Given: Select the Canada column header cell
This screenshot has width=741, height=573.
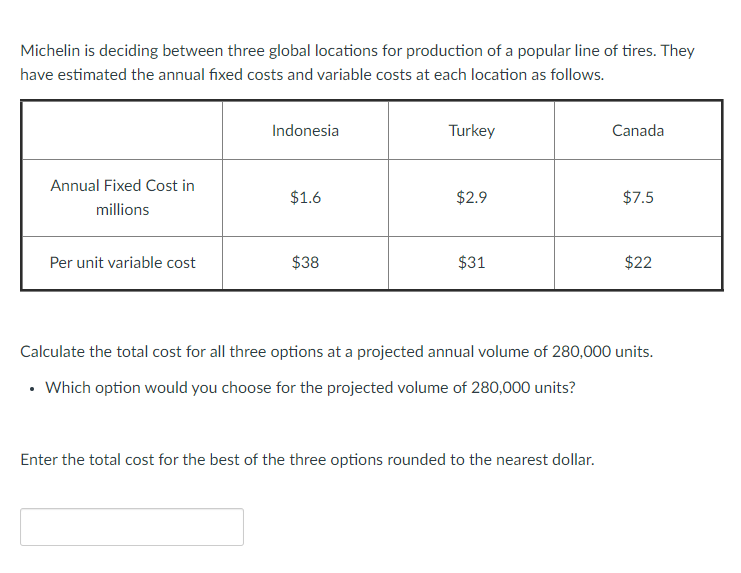Looking at the screenshot, I should (638, 130).
